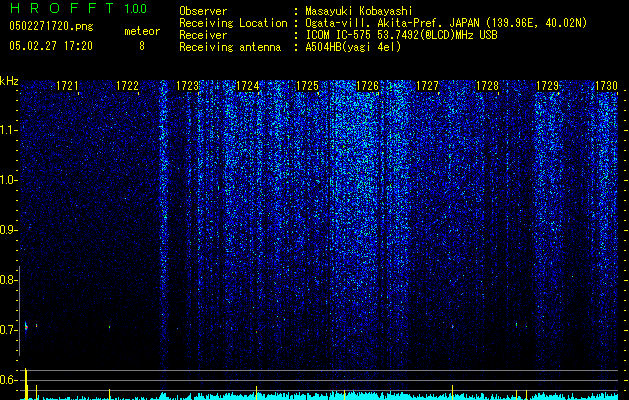629x400 pixels.
Task: Click the 1.1 kHz axis tick label
Action: (x=8, y=130)
